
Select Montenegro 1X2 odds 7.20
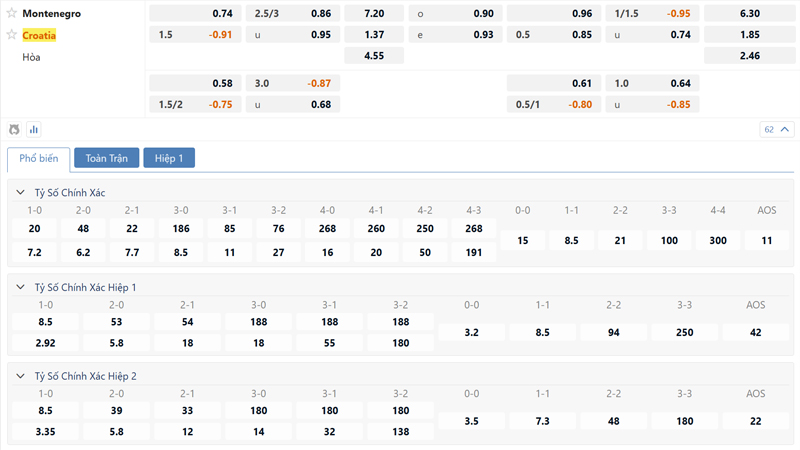(374, 14)
